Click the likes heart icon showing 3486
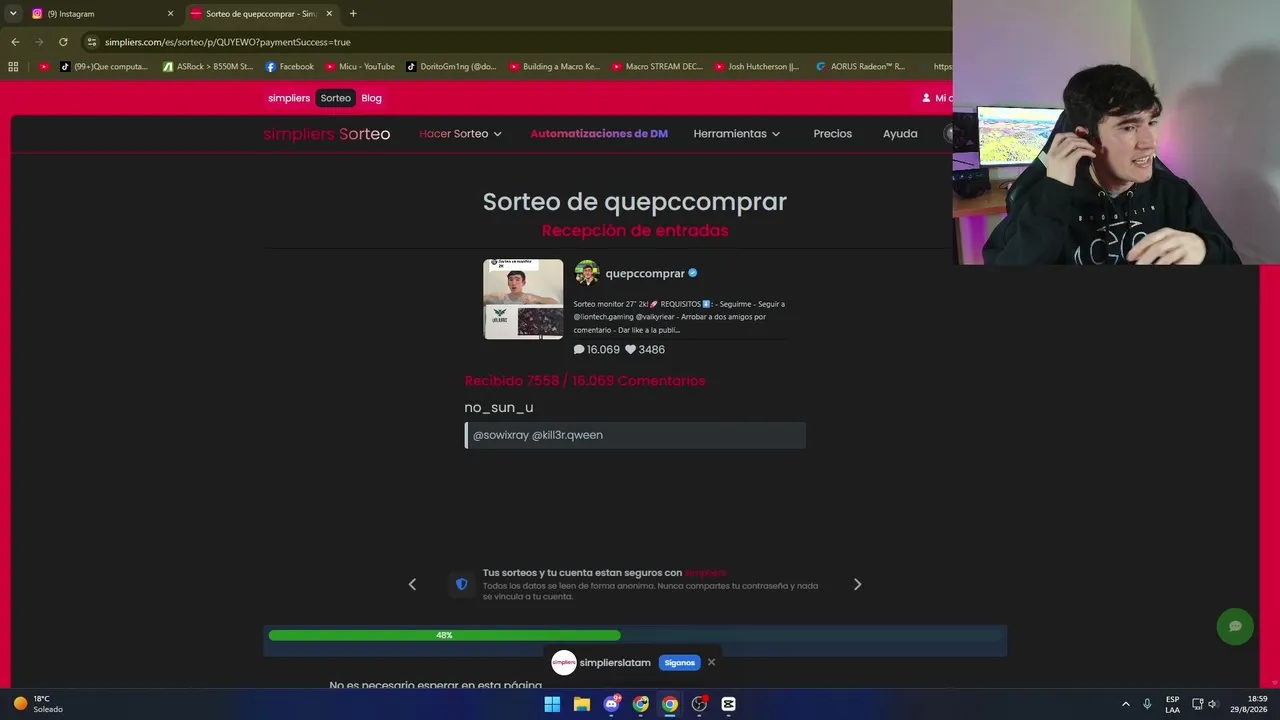 pyautogui.click(x=631, y=350)
